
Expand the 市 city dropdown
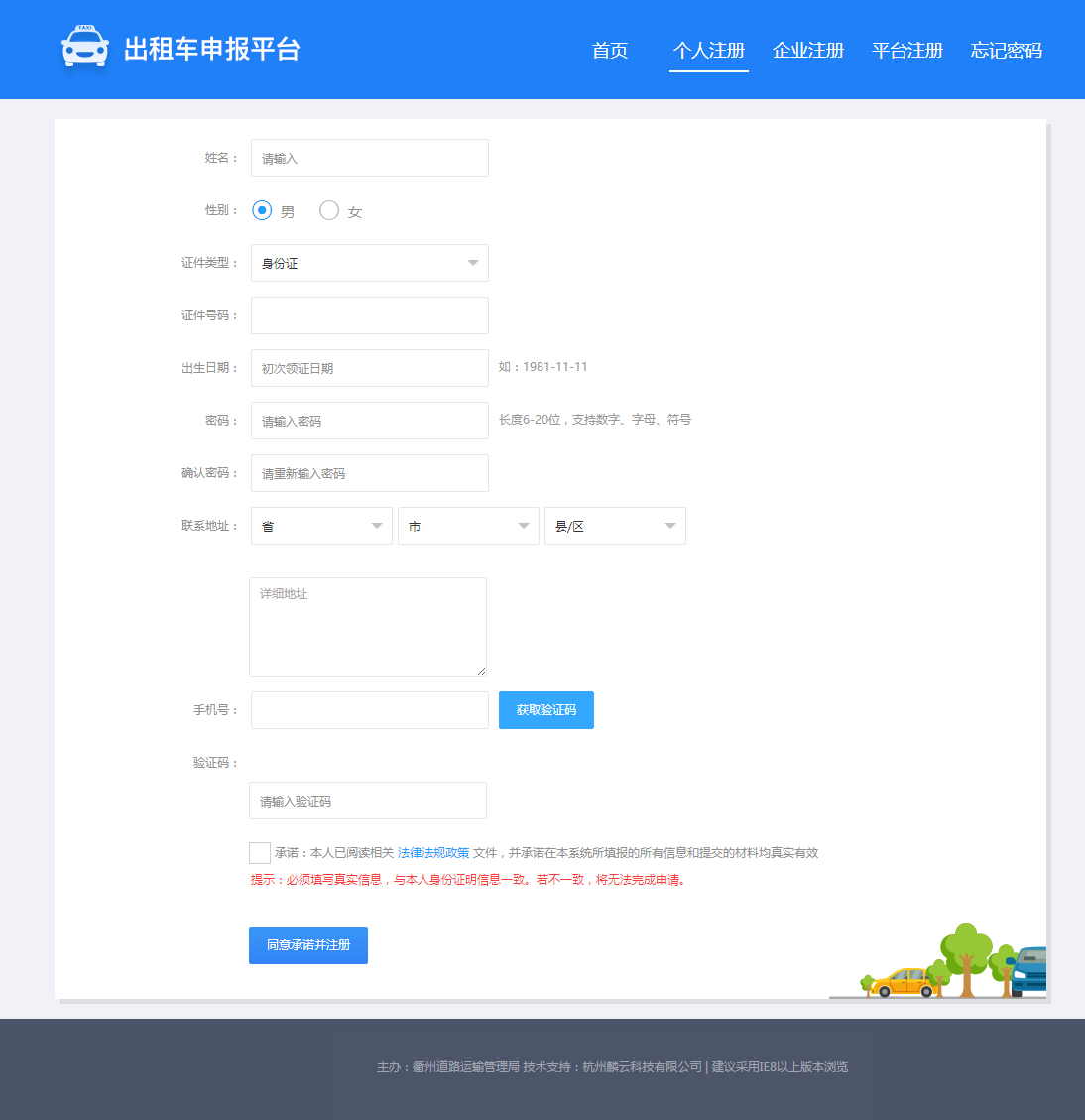pyautogui.click(x=468, y=526)
